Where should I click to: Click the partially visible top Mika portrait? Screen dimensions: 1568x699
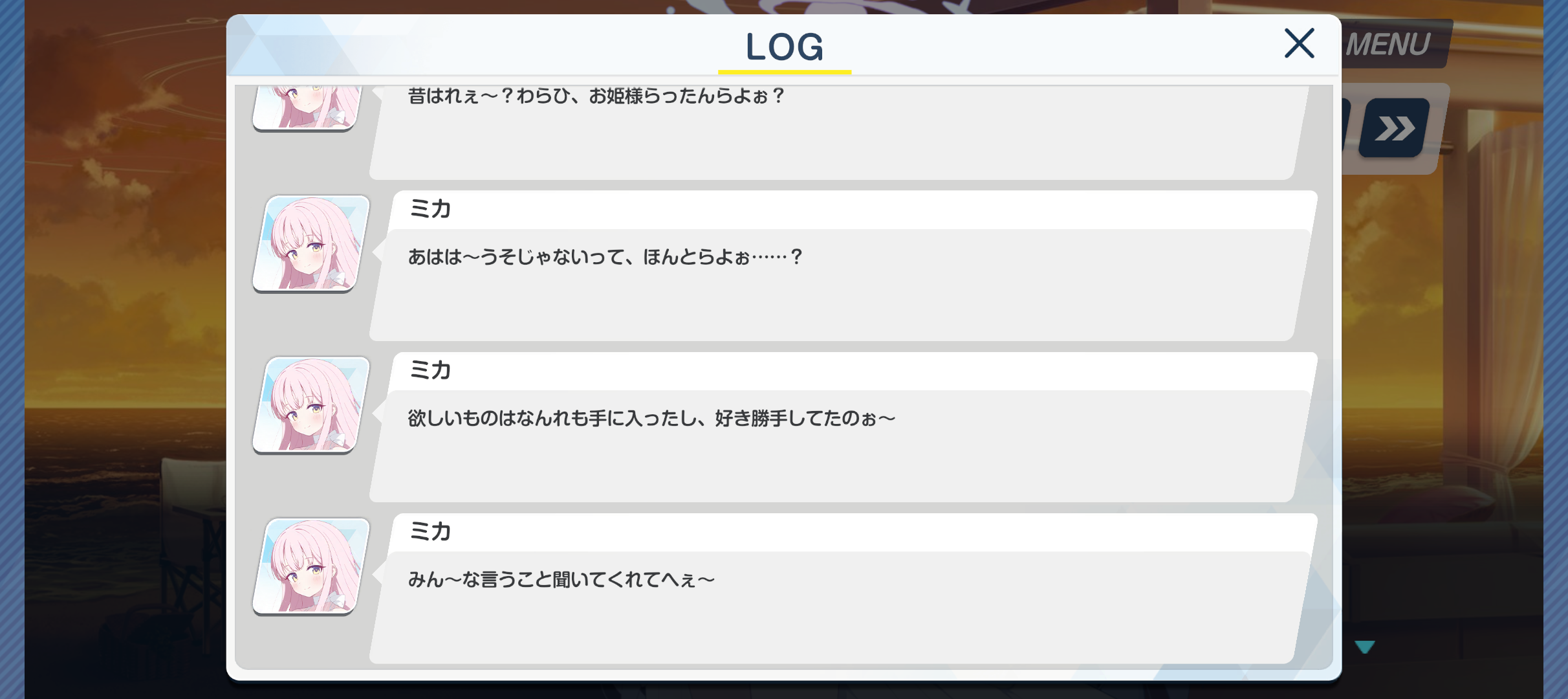click(307, 107)
